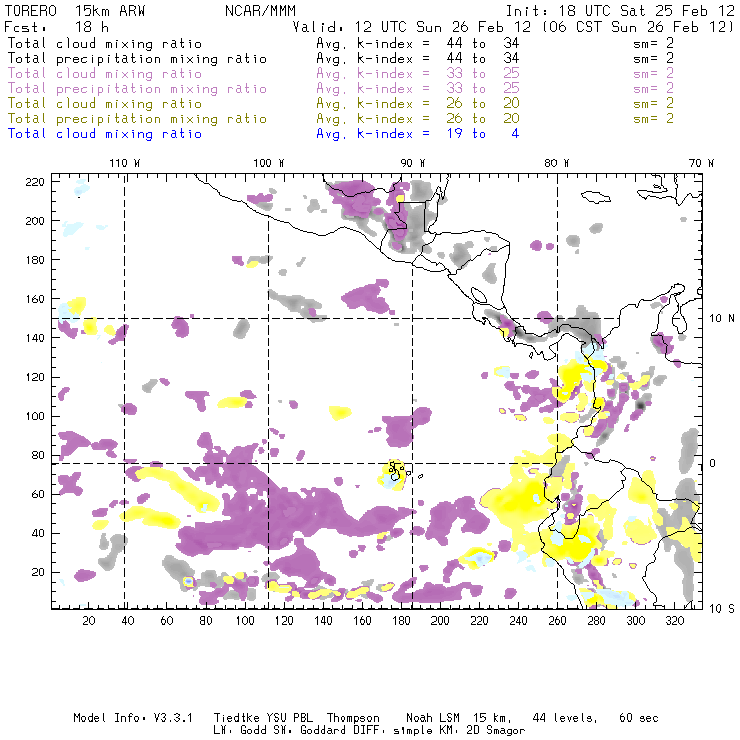Select the "Fcst: 18 h" forecast label
This screenshot has width=740, height=740.
56,26
